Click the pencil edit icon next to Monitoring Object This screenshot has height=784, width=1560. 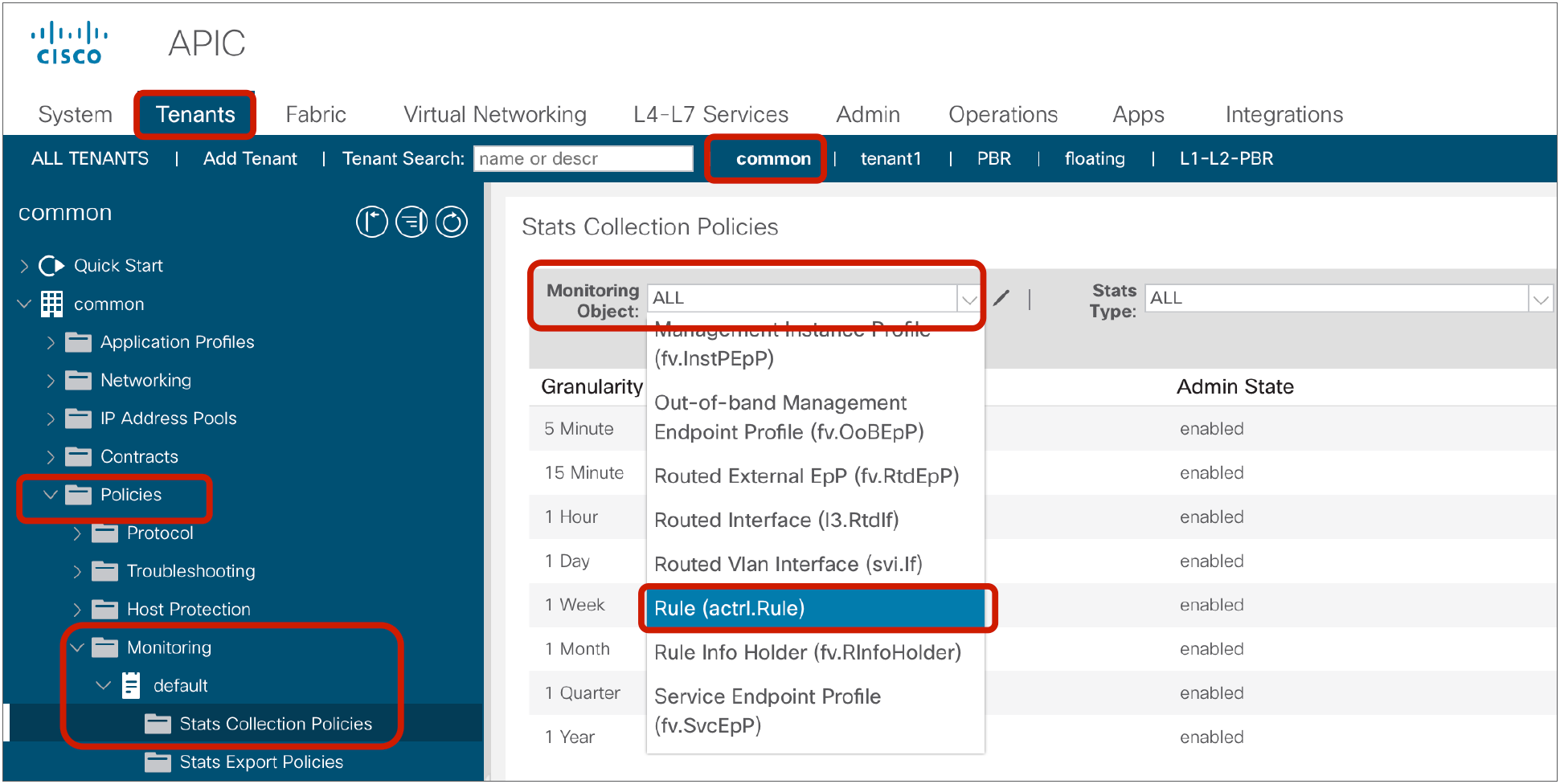(1001, 299)
